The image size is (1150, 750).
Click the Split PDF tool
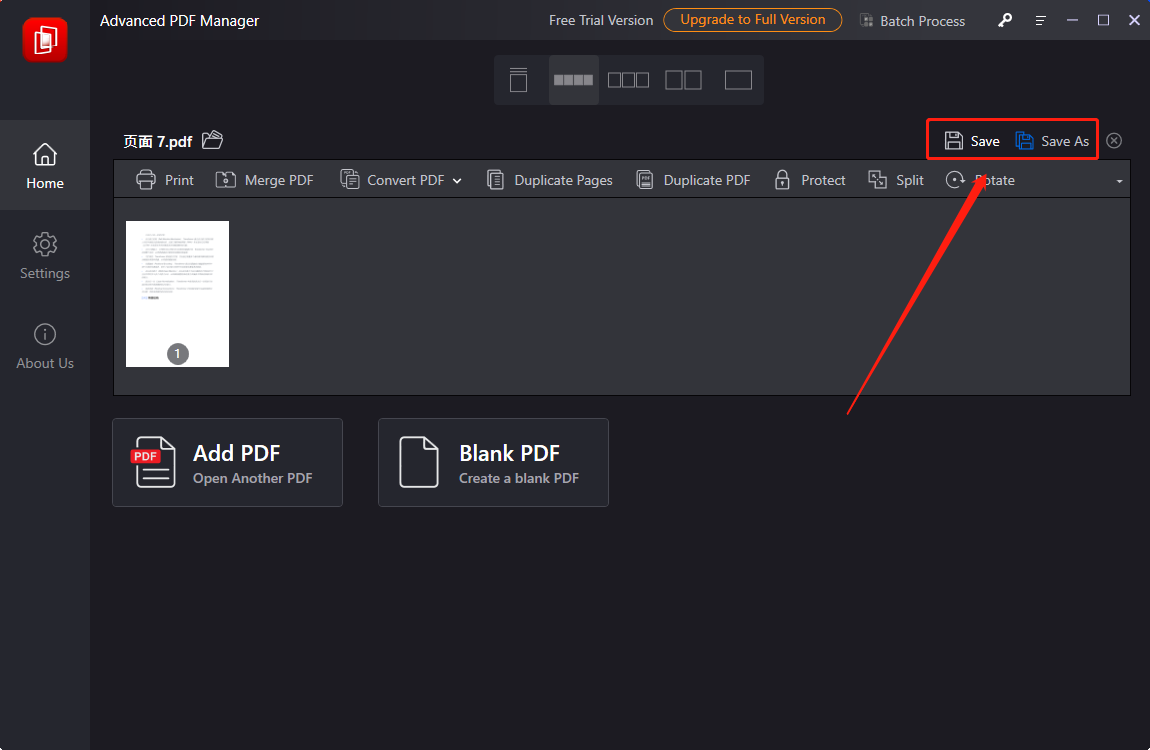click(896, 180)
